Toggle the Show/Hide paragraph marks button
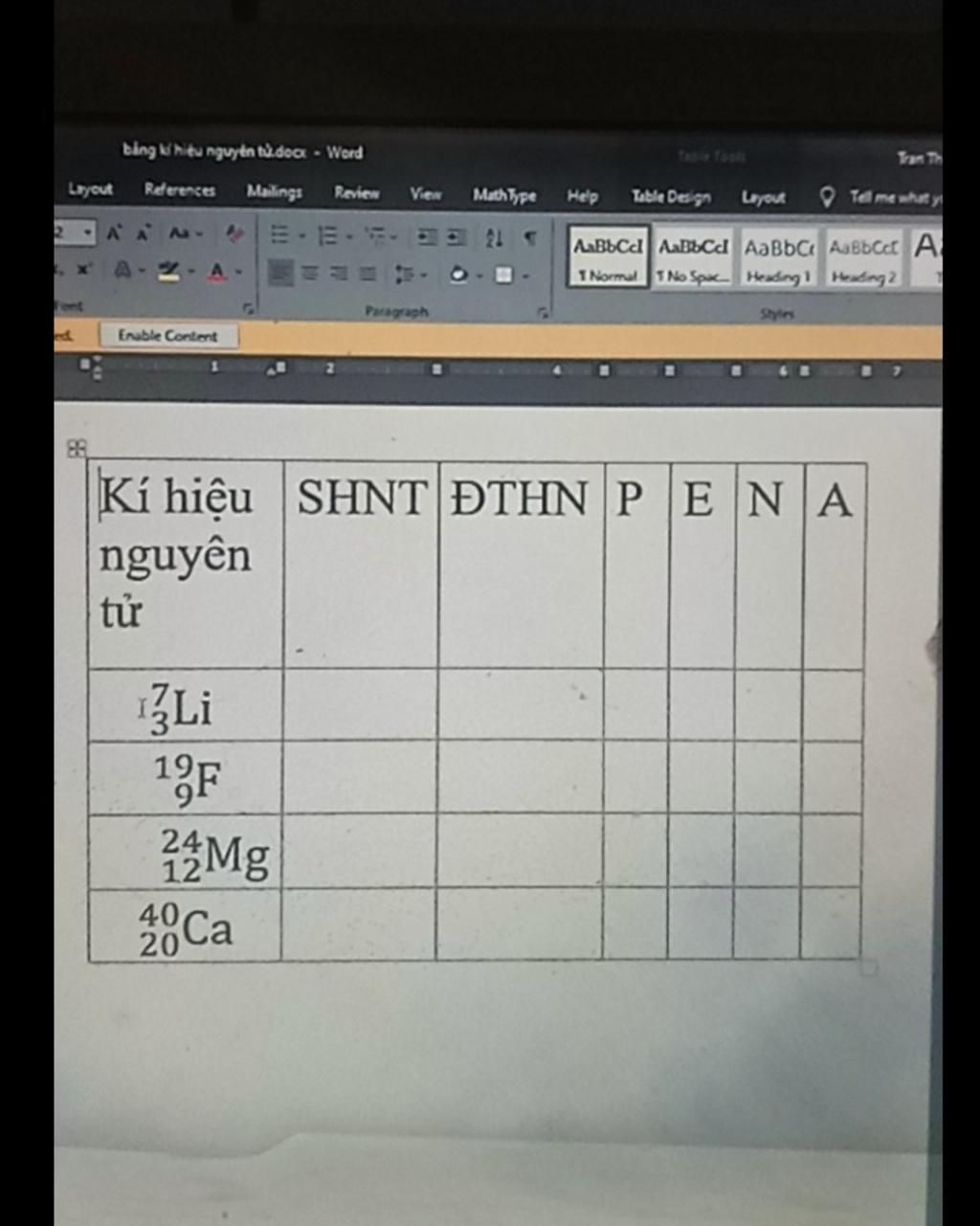This screenshot has width=980, height=1226. coord(529,237)
